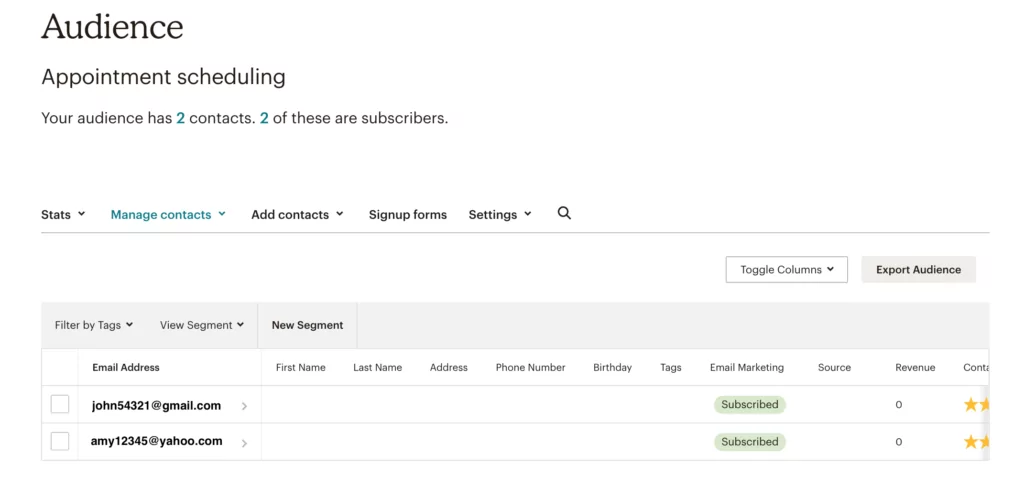Click star rating in john54321 row

(975, 405)
